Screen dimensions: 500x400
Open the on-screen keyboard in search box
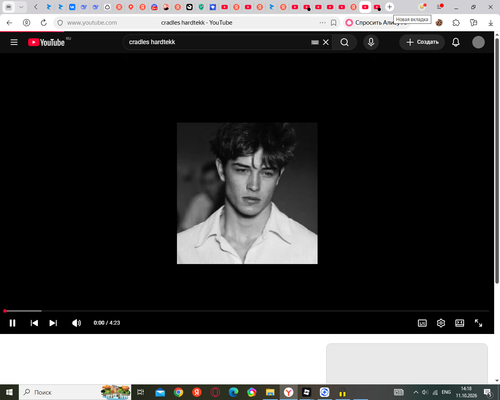click(x=315, y=42)
